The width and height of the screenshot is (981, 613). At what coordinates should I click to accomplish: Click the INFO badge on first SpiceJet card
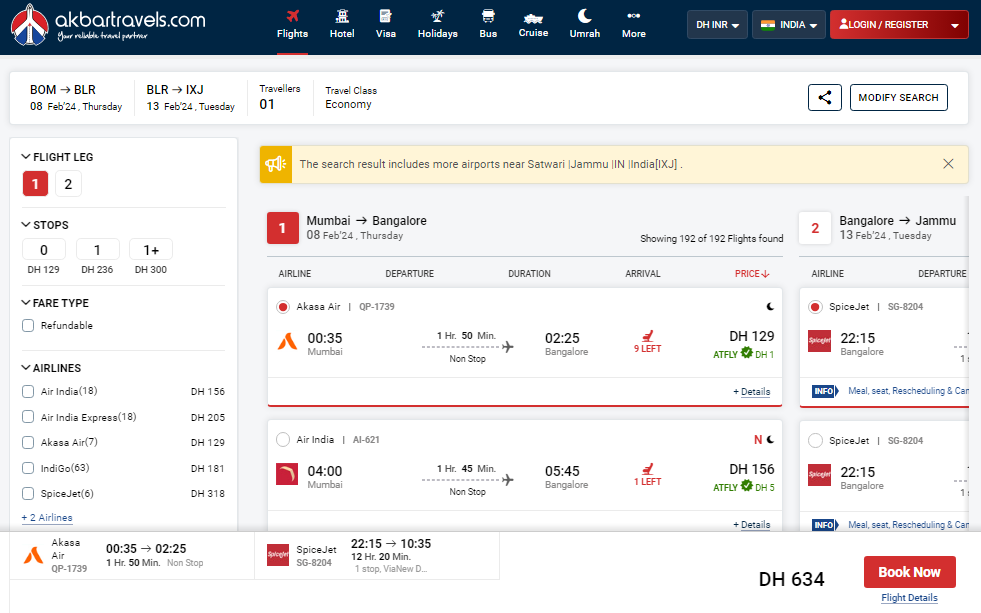pyautogui.click(x=825, y=391)
